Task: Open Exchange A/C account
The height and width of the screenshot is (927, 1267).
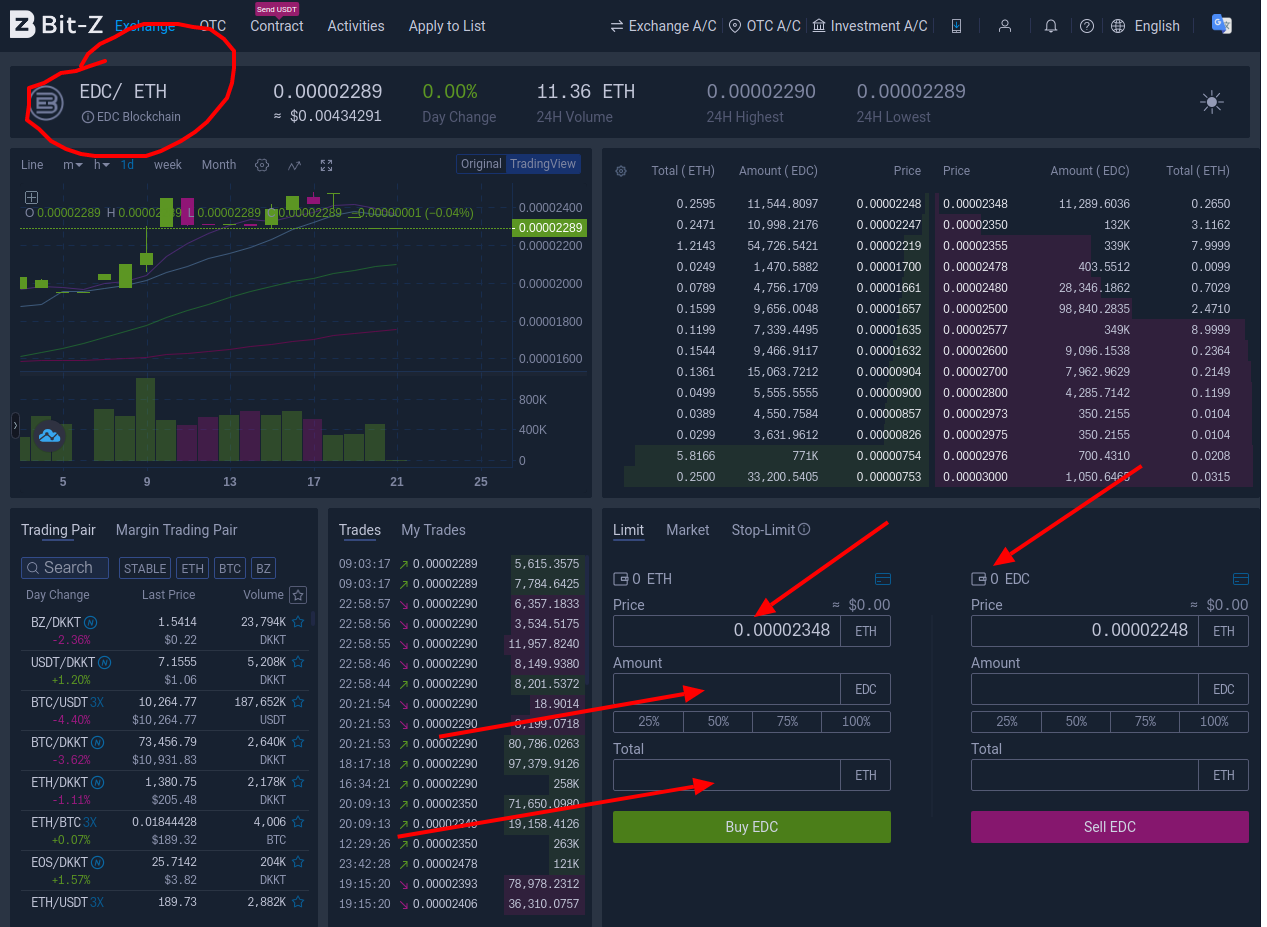Action: (x=663, y=26)
